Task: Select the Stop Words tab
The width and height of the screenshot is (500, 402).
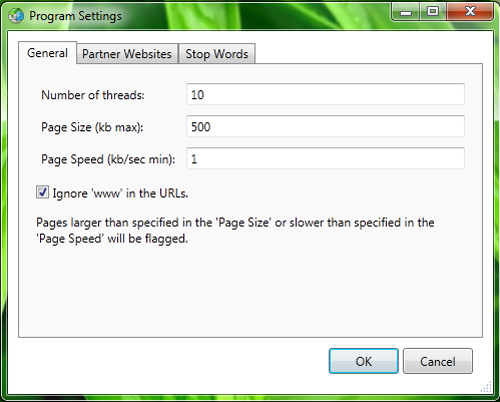Action: pos(217,54)
